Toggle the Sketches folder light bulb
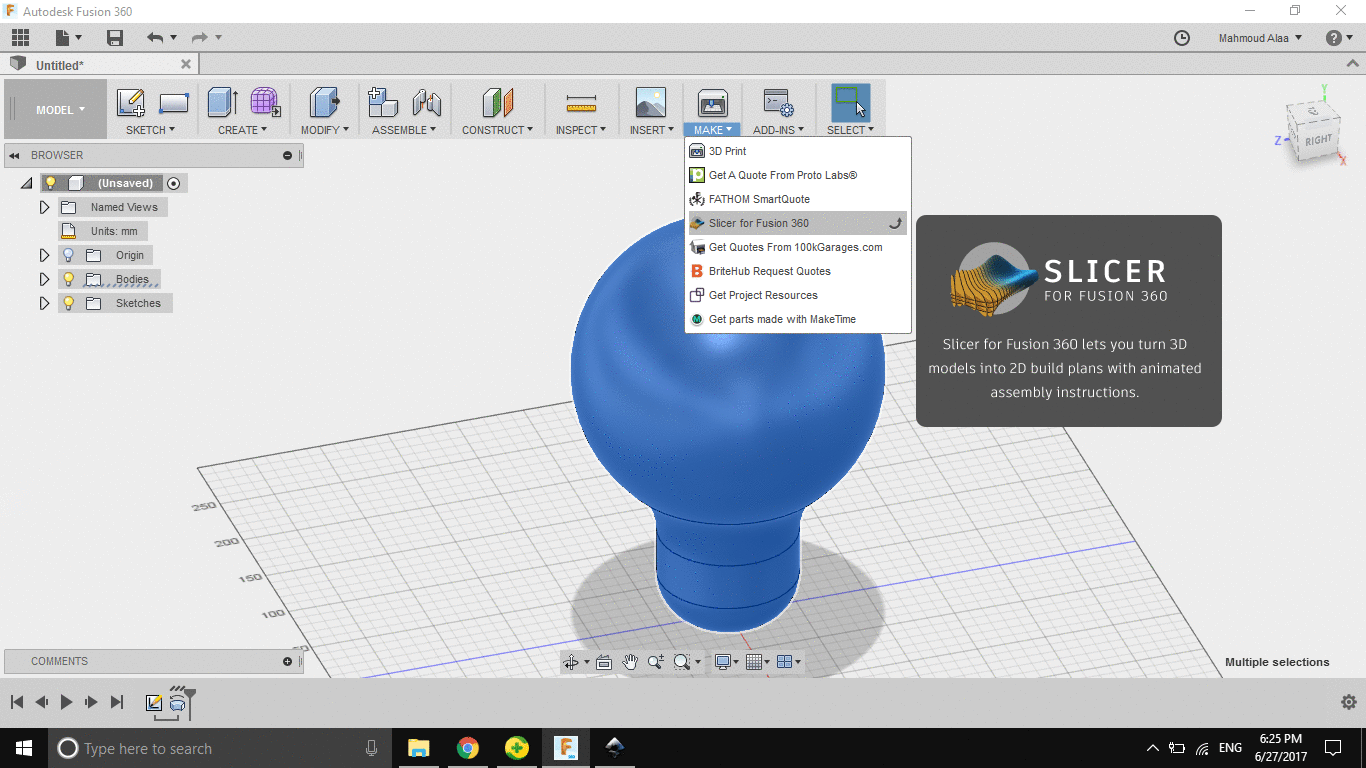 coord(69,303)
